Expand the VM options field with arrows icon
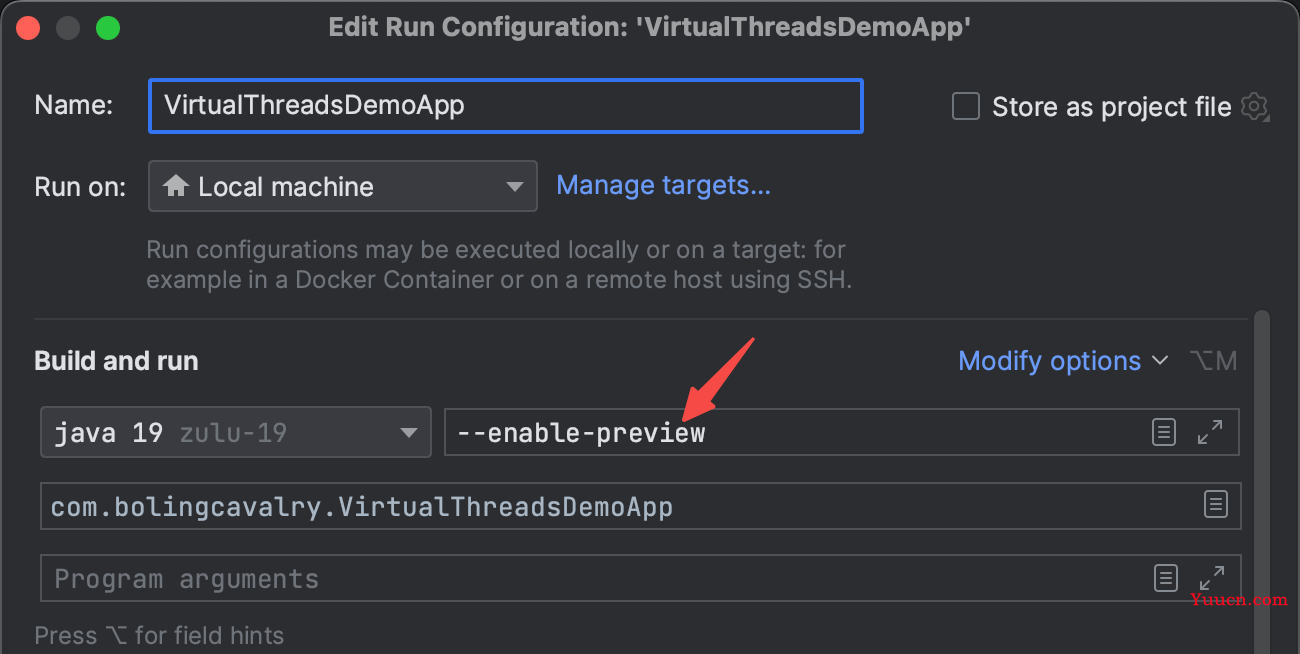Image resolution: width=1300 pixels, height=654 pixels. 1210,432
